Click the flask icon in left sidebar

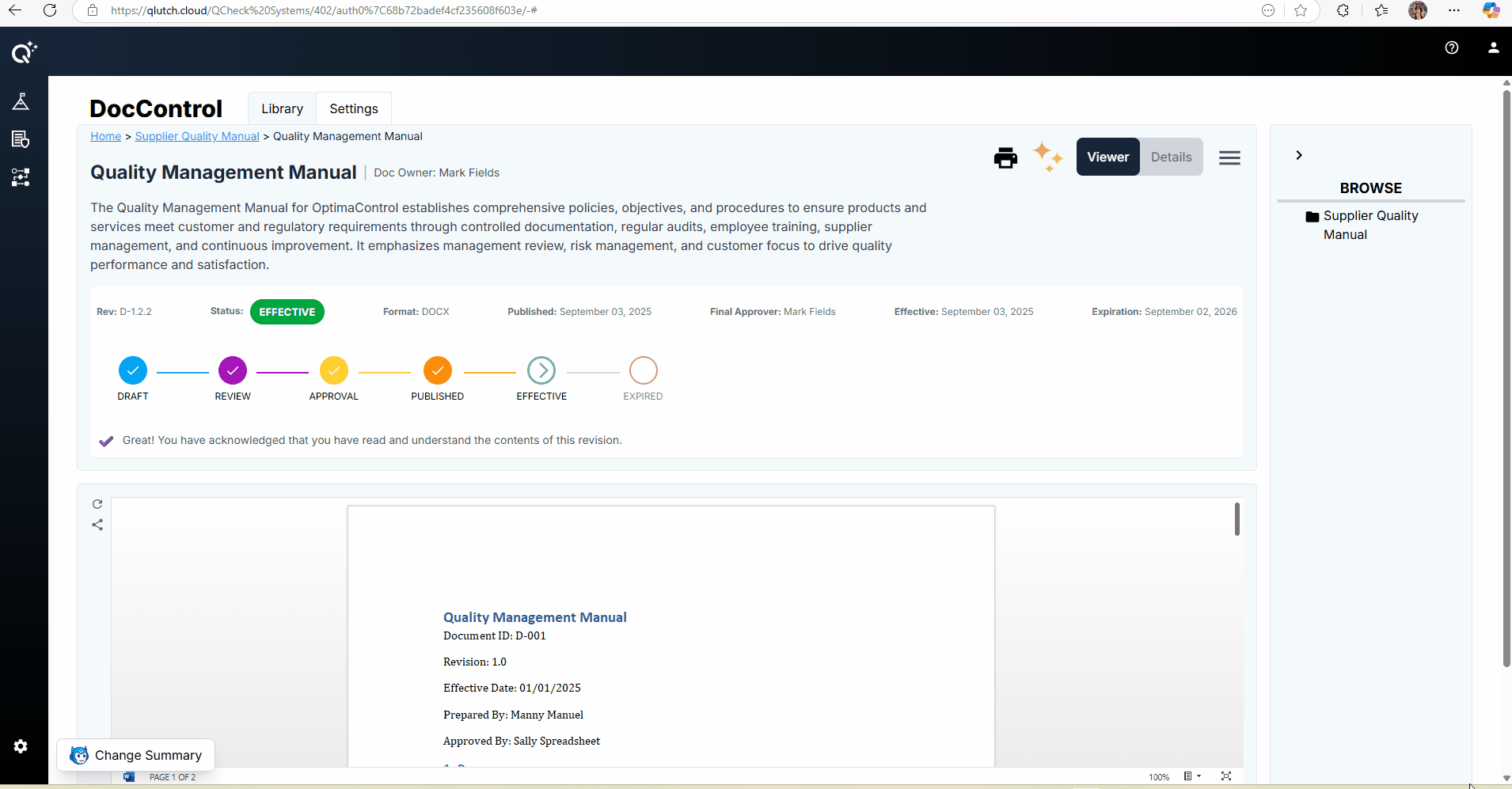(x=21, y=101)
